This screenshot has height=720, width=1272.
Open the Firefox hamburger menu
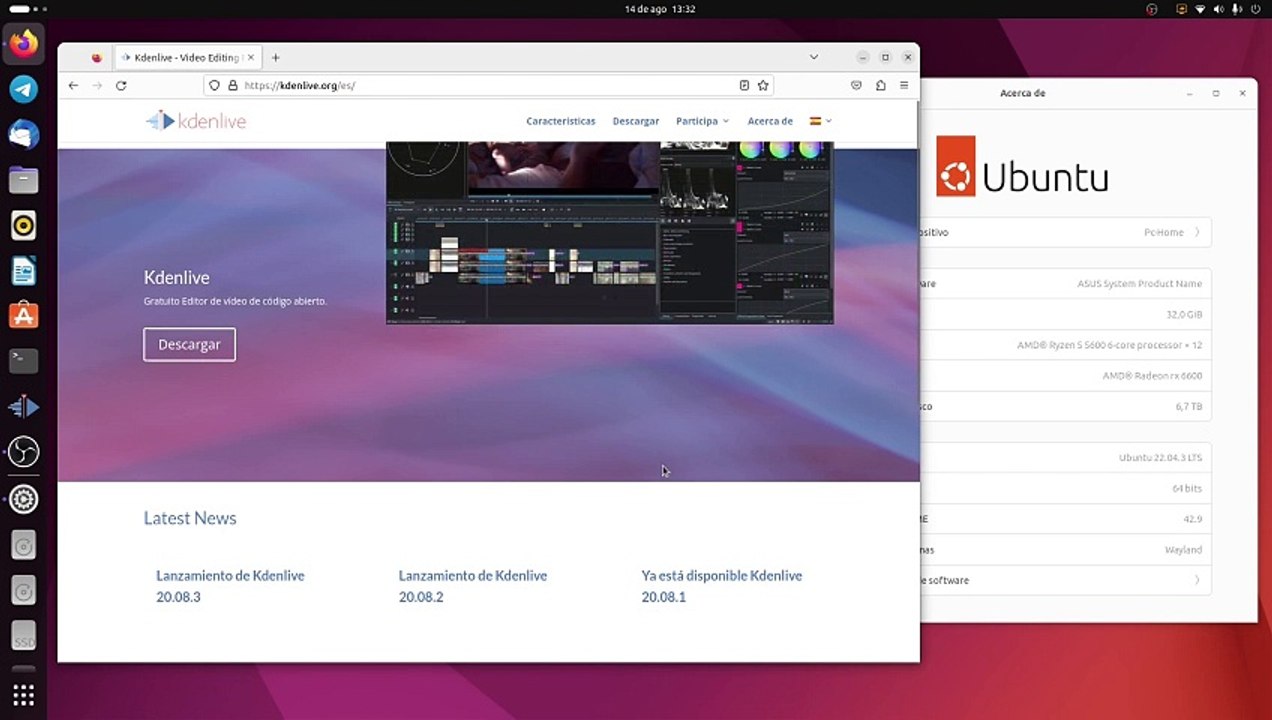click(x=904, y=86)
